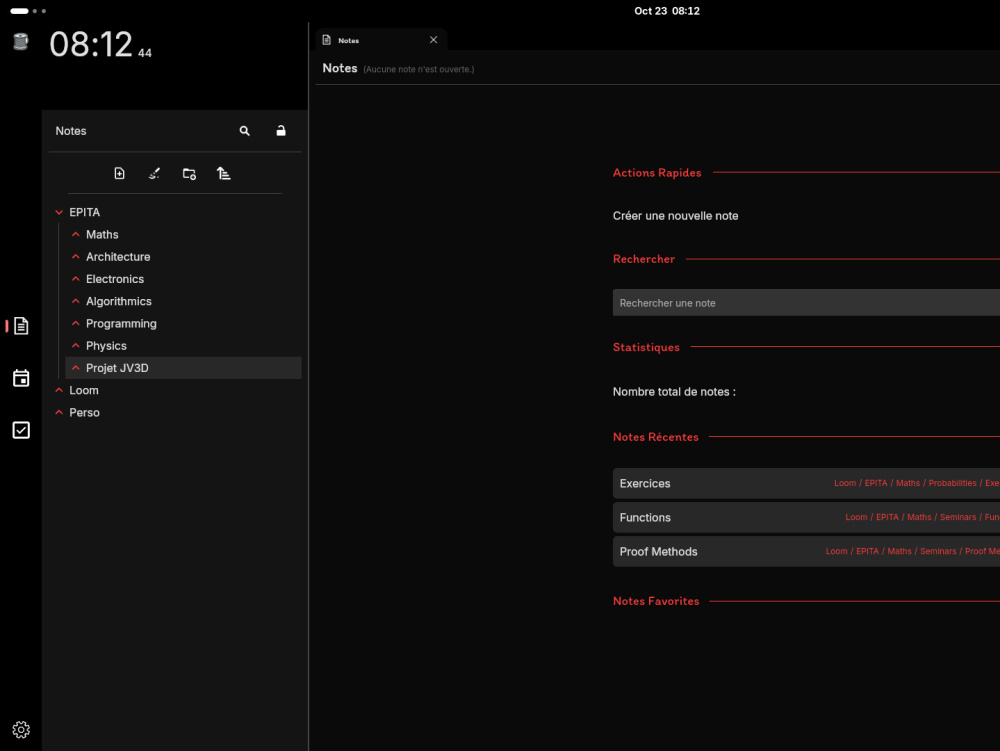The image size is (1000, 751).
Task: Expand the Projet JV3D folder chevron
Action: (x=75, y=368)
